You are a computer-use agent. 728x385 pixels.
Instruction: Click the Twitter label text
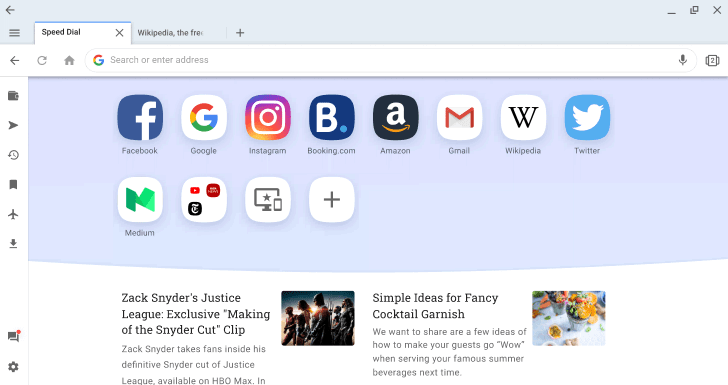(x=587, y=150)
